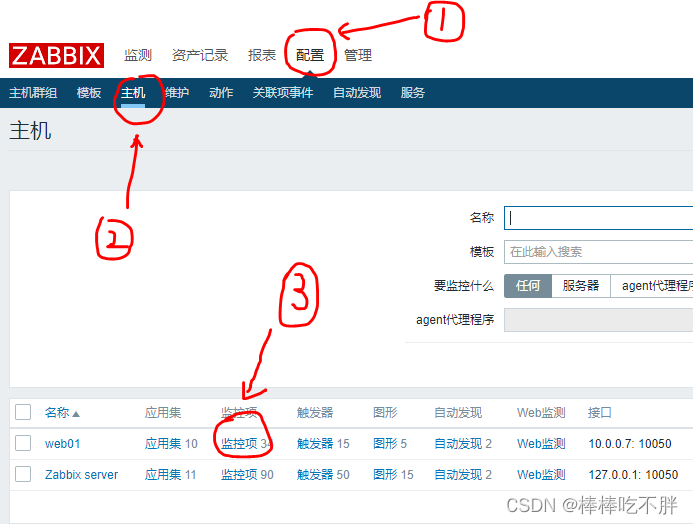Viewport: 693px width, 524px height.
Task: Click the 接口 column header
Action: click(600, 413)
